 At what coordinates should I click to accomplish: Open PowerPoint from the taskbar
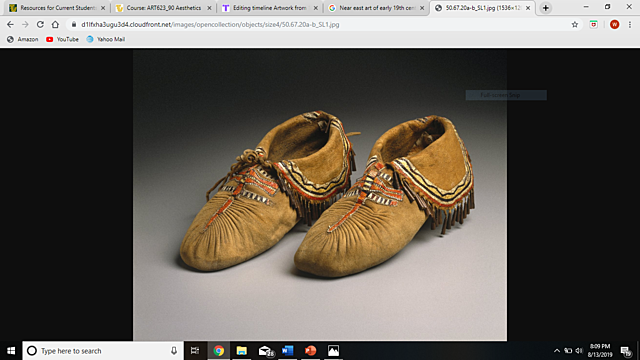311,351
